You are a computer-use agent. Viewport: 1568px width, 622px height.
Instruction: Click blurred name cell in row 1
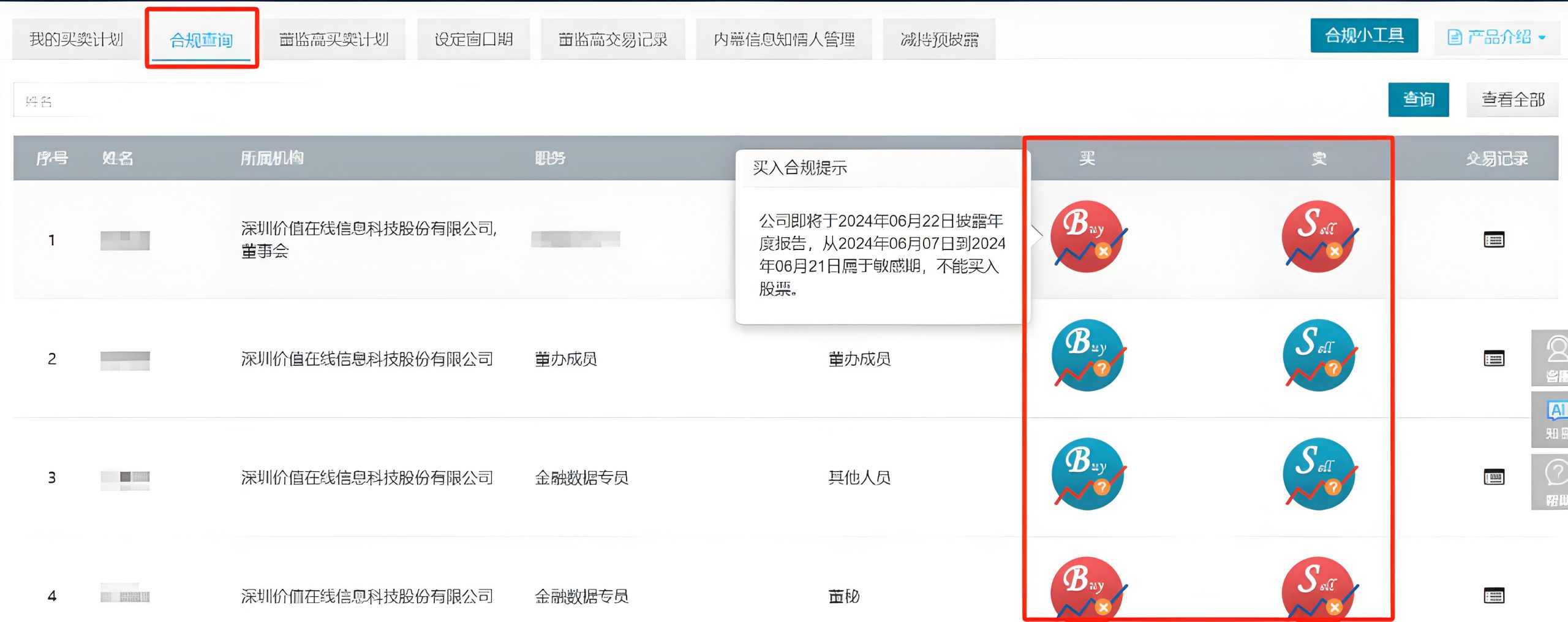tap(125, 240)
